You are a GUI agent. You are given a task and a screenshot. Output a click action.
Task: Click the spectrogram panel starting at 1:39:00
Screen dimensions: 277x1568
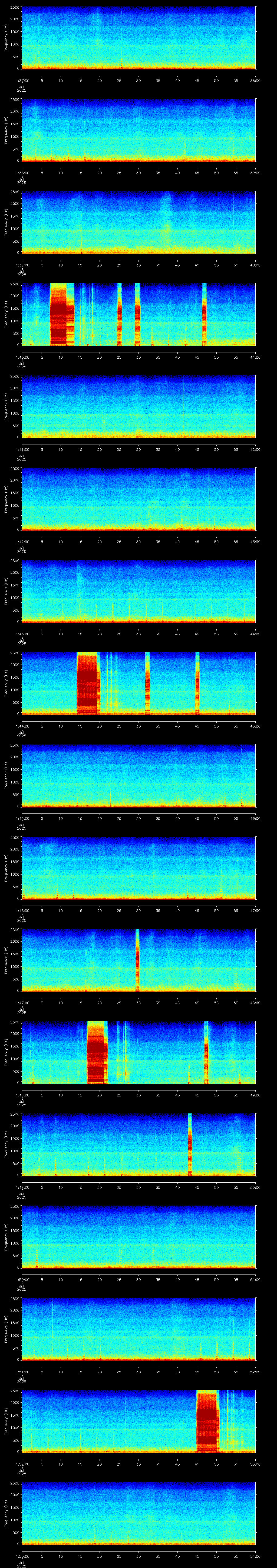(x=138, y=222)
